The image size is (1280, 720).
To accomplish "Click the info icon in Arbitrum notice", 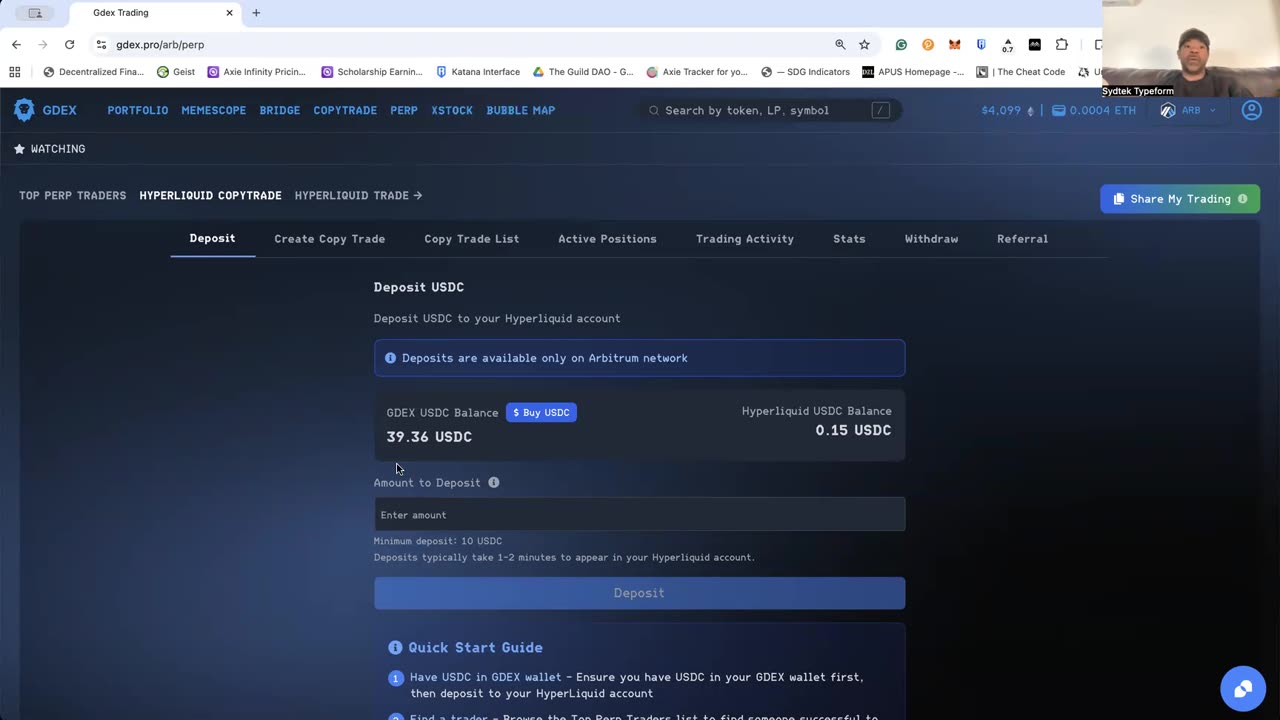I will (x=391, y=358).
